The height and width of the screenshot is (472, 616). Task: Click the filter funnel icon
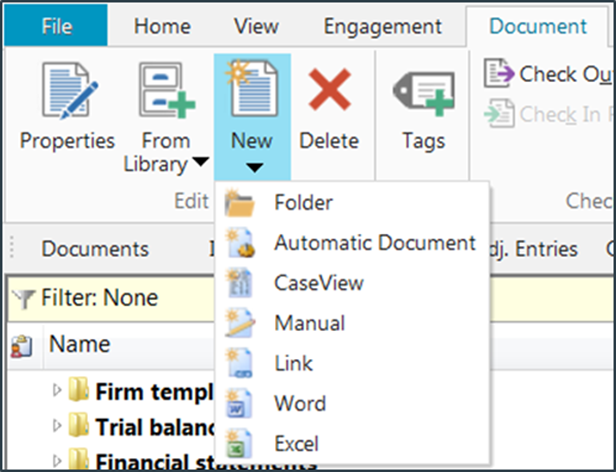pyautogui.click(x=23, y=298)
